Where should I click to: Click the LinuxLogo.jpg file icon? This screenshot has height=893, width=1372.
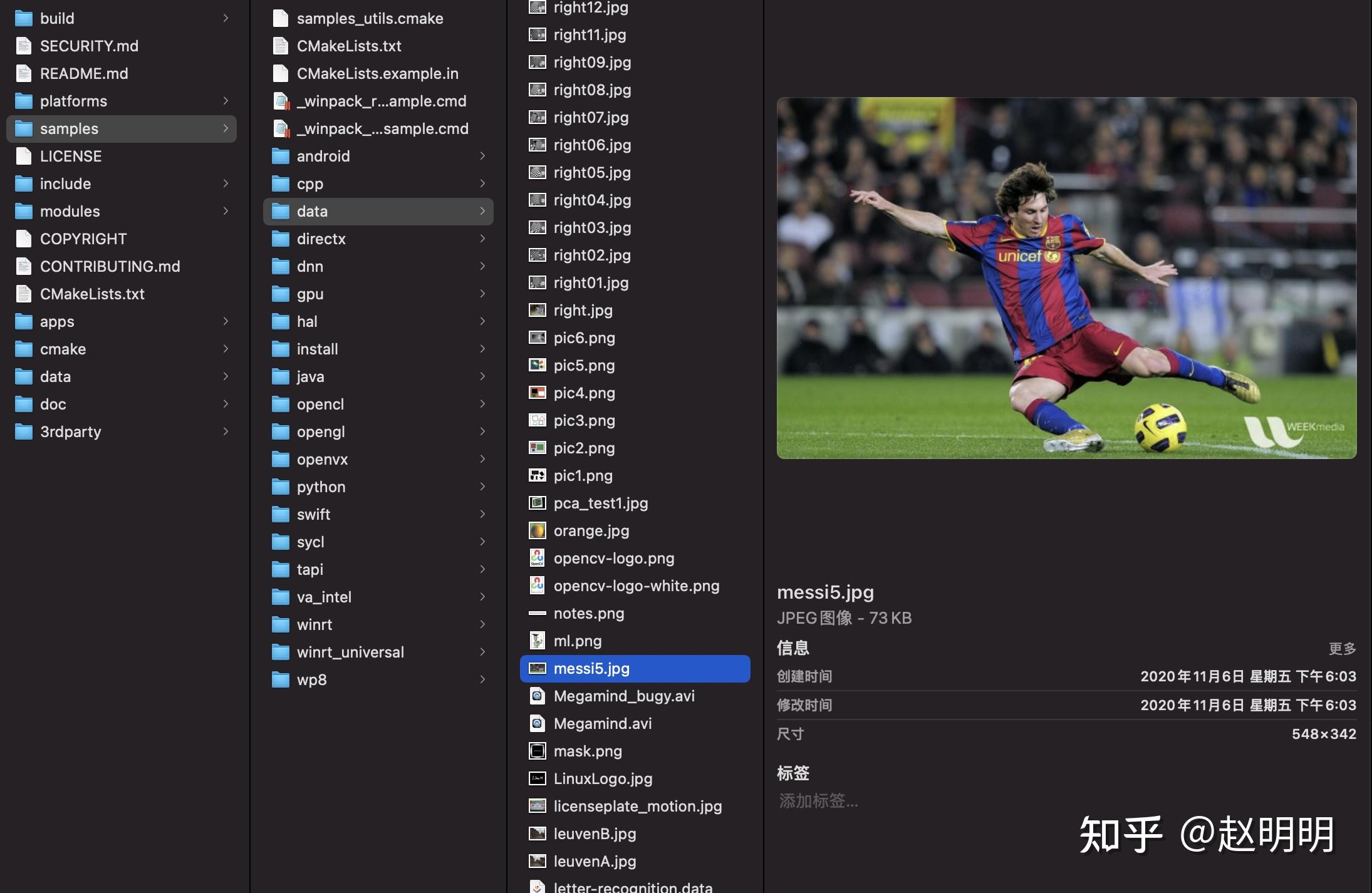pos(537,778)
